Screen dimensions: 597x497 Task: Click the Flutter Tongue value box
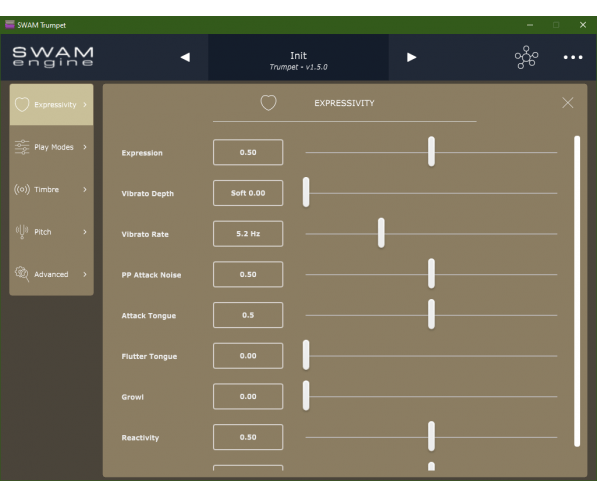click(x=248, y=356)
